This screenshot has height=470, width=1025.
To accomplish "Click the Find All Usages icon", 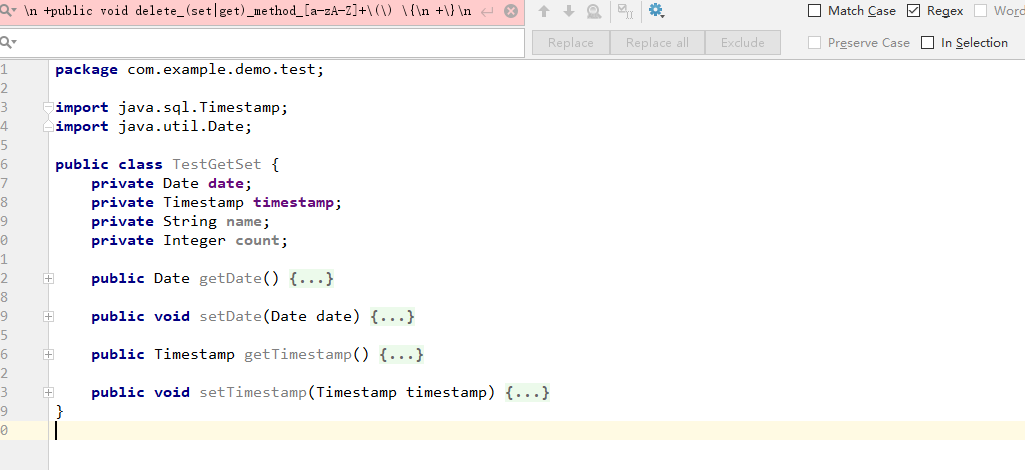I will [593, 11].
